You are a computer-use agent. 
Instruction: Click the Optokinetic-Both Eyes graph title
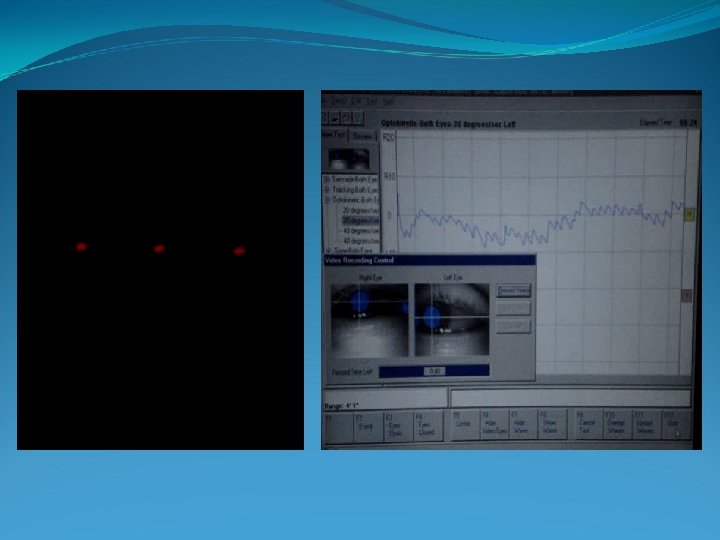pos(448,124)
